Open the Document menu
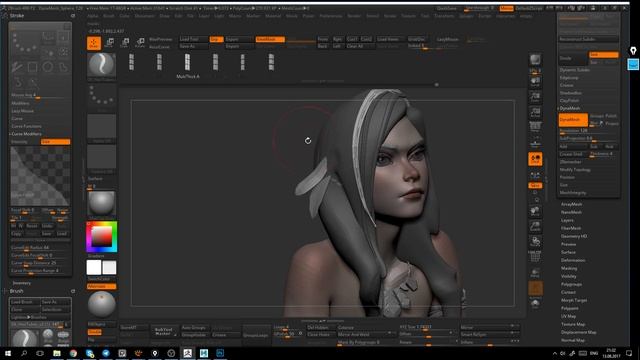Screen dimensions: 640x360 (144, 16)
